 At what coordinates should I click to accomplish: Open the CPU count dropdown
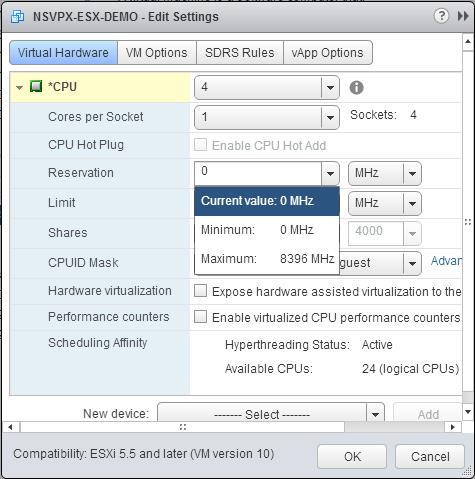[267, 87]
